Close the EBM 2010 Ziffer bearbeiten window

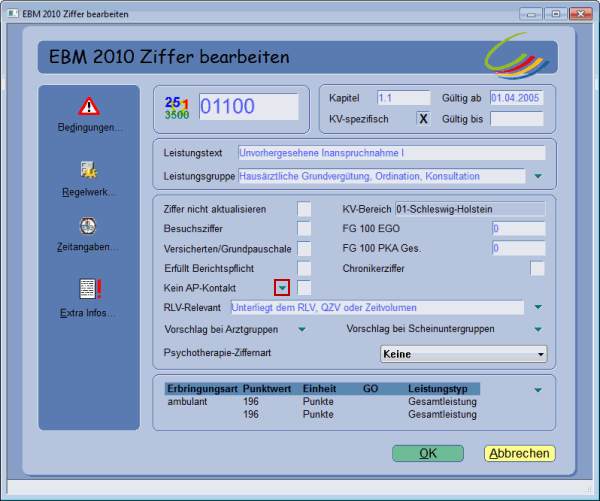pyautogui.click(x=580, y=14)
